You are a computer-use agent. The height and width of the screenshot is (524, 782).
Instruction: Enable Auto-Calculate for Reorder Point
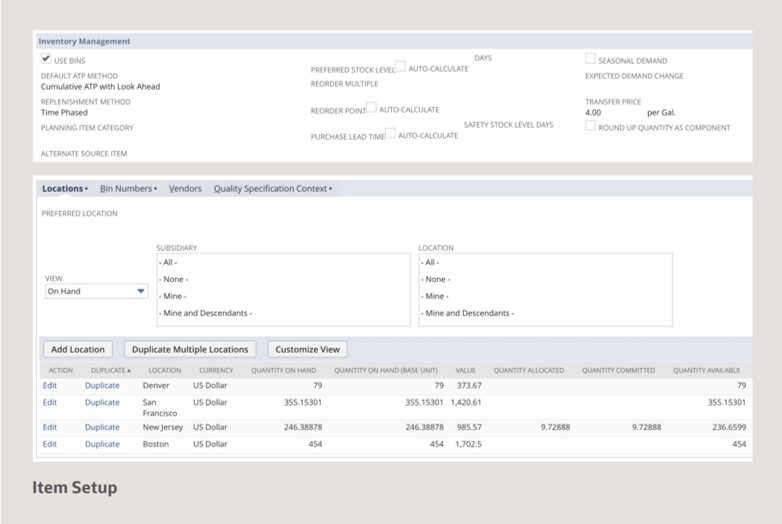click(x=371, y=107)
